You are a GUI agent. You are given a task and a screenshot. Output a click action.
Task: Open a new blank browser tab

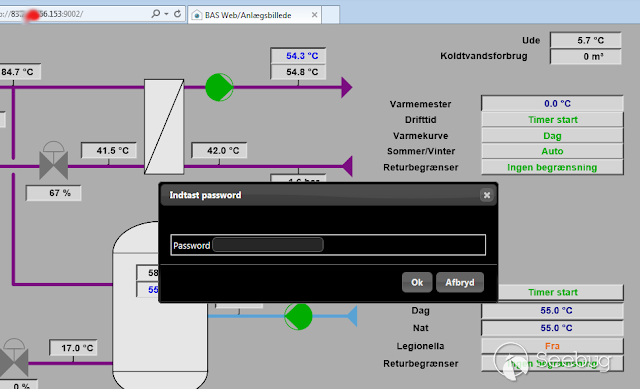point(331,15)
